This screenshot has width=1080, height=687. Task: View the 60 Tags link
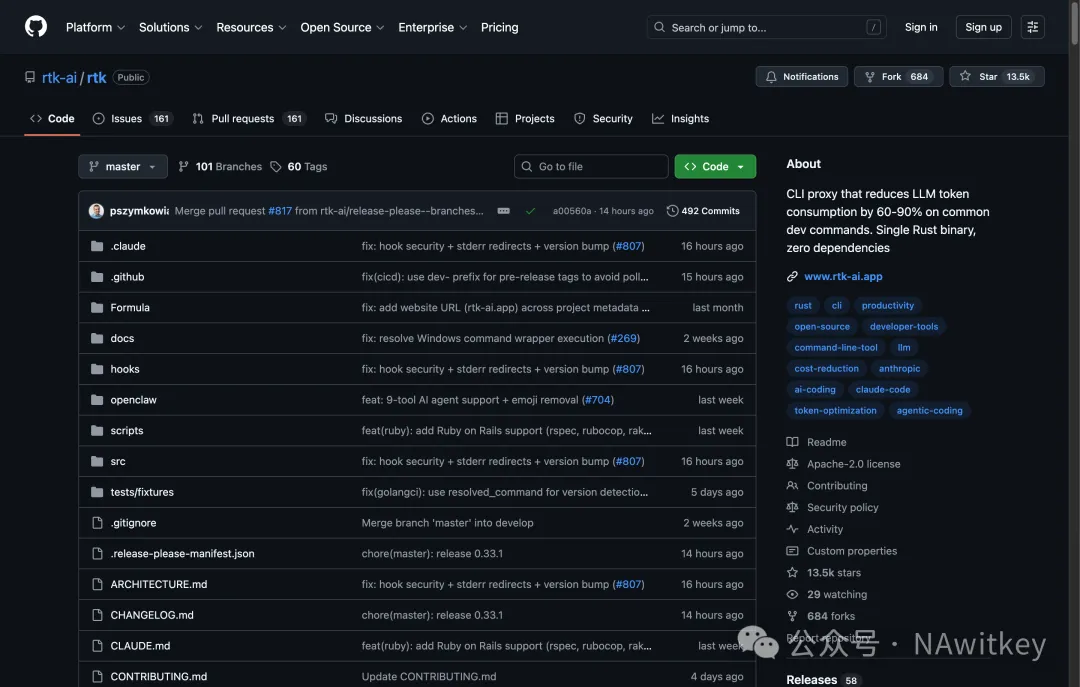coord(299,167)
